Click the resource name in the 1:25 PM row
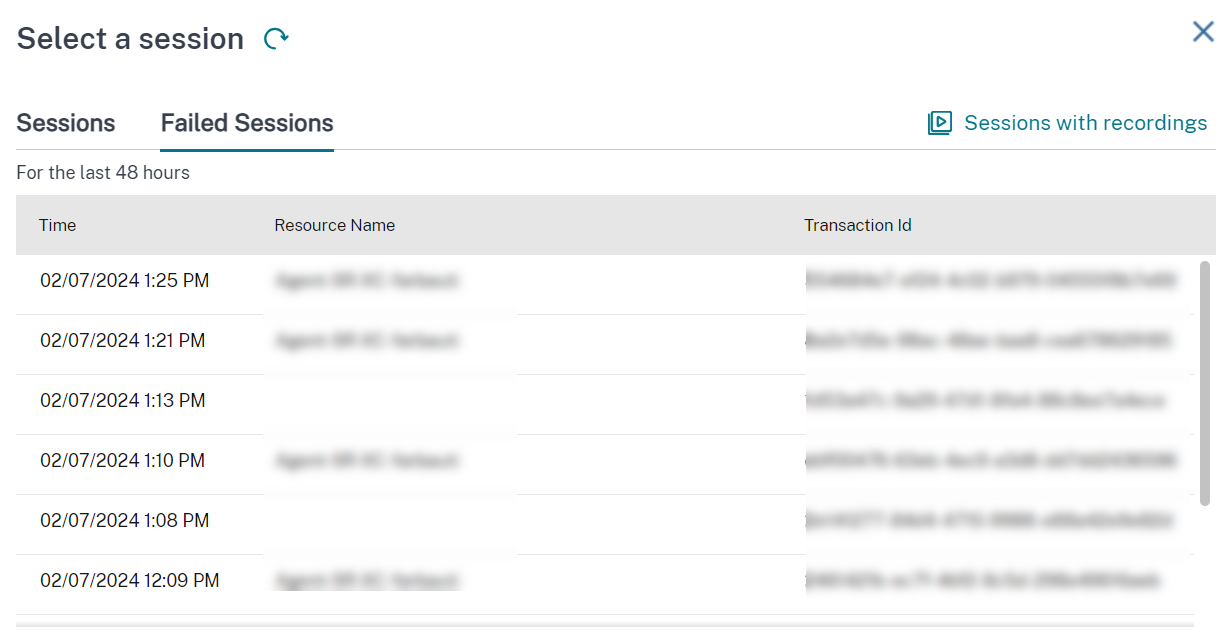Screen dimensions: 1228x632 coord(366,281)
